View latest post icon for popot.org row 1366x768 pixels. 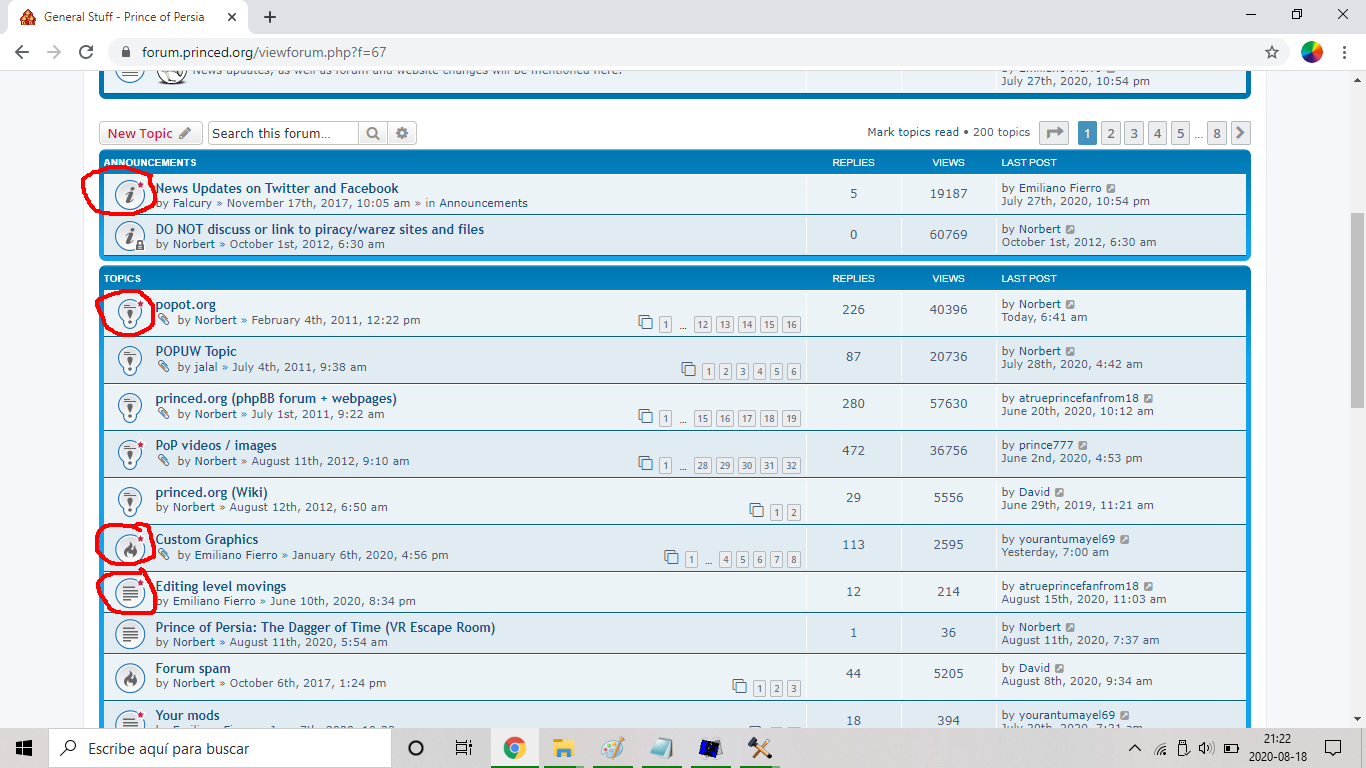[x=1070, y=304]
